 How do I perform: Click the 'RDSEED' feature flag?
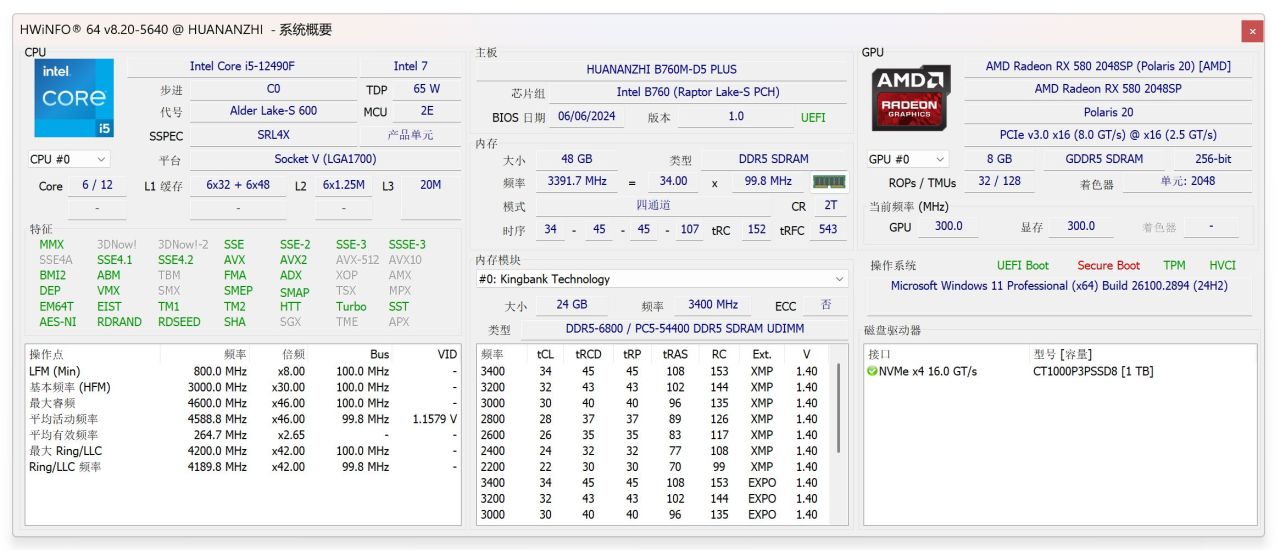(179, 322)
